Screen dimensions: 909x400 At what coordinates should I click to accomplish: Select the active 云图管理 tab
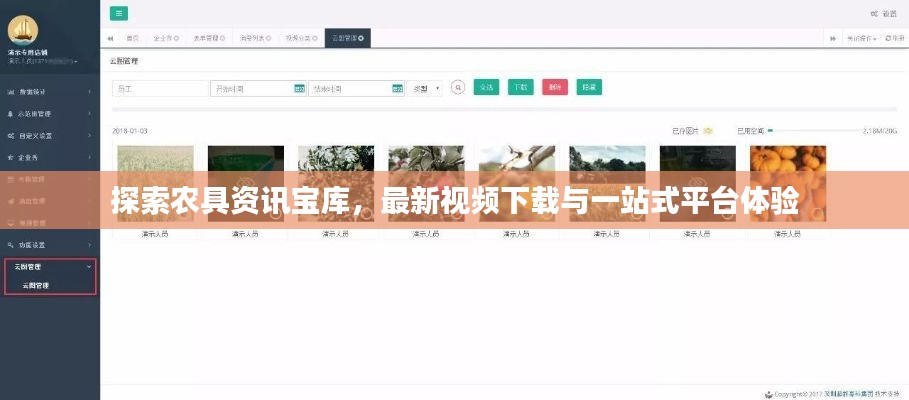click(x=348, y=38)
